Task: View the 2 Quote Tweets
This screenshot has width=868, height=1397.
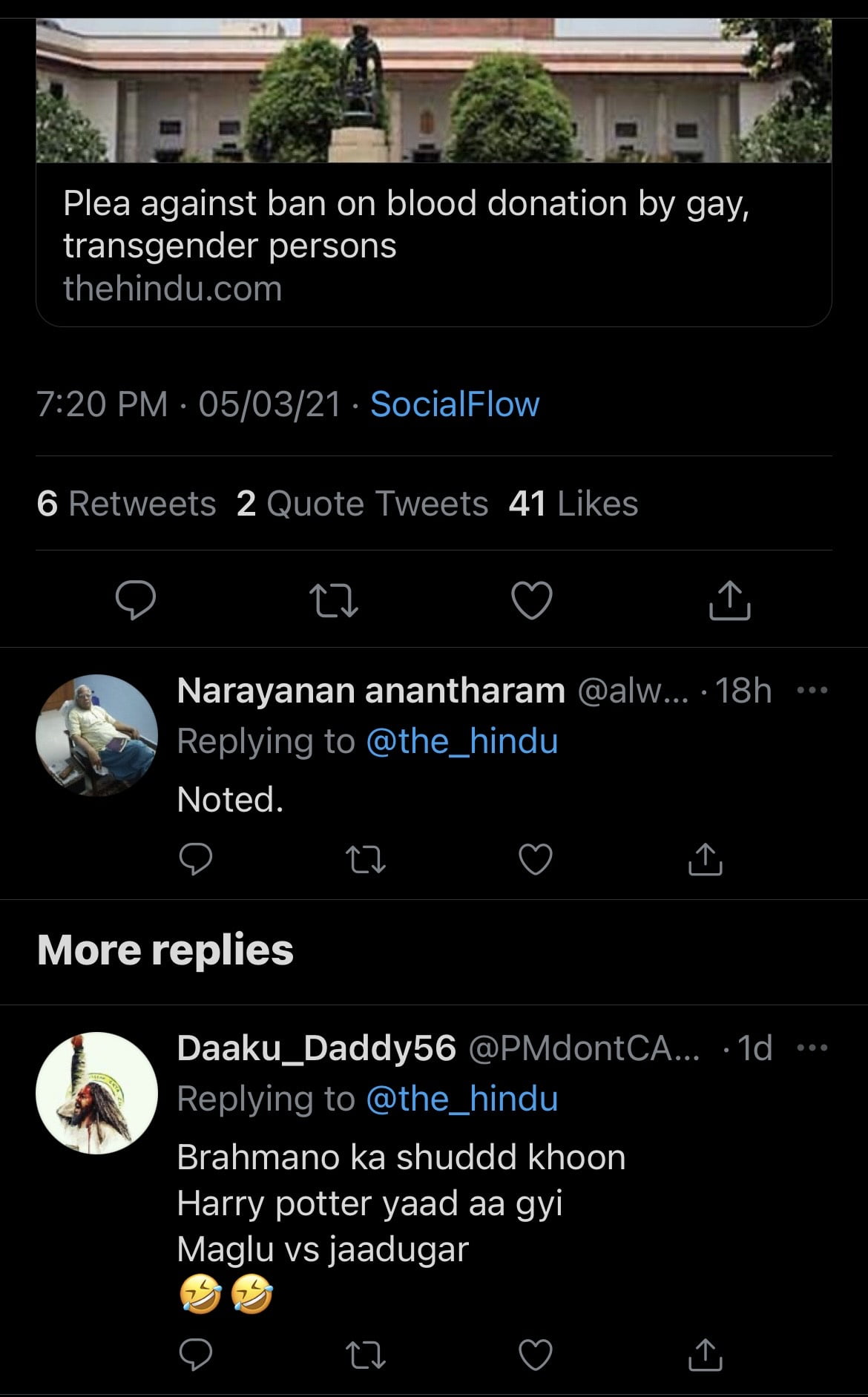Action: click(362, 504)
